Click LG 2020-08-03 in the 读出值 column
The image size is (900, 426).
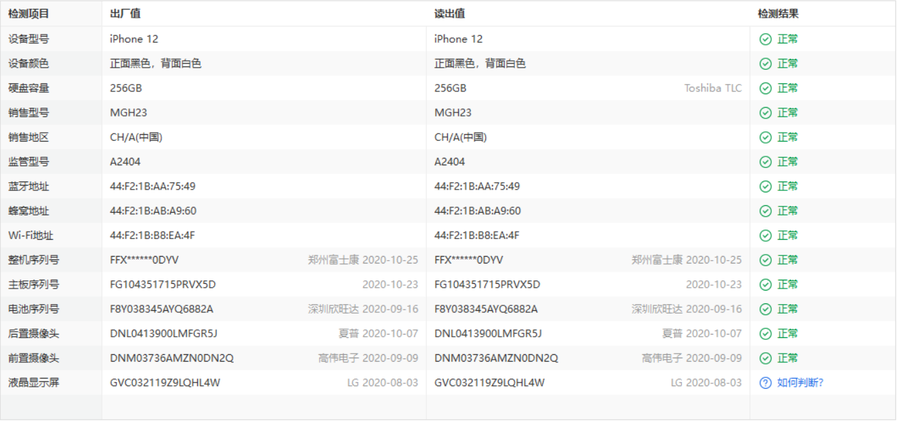706,383
